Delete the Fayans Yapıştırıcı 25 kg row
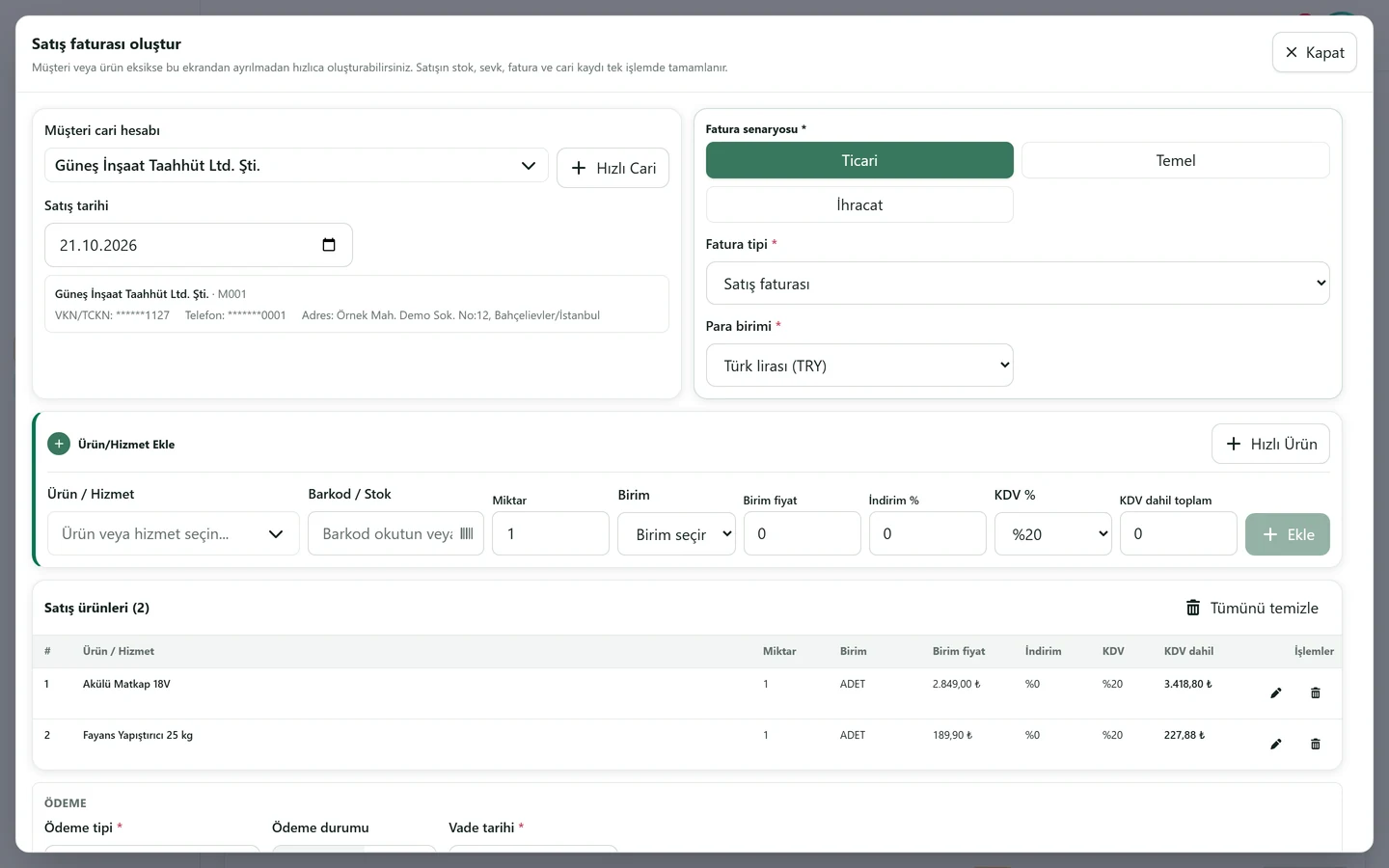Viewport: 1389px width, 868px height. (x=1316, y=745)
